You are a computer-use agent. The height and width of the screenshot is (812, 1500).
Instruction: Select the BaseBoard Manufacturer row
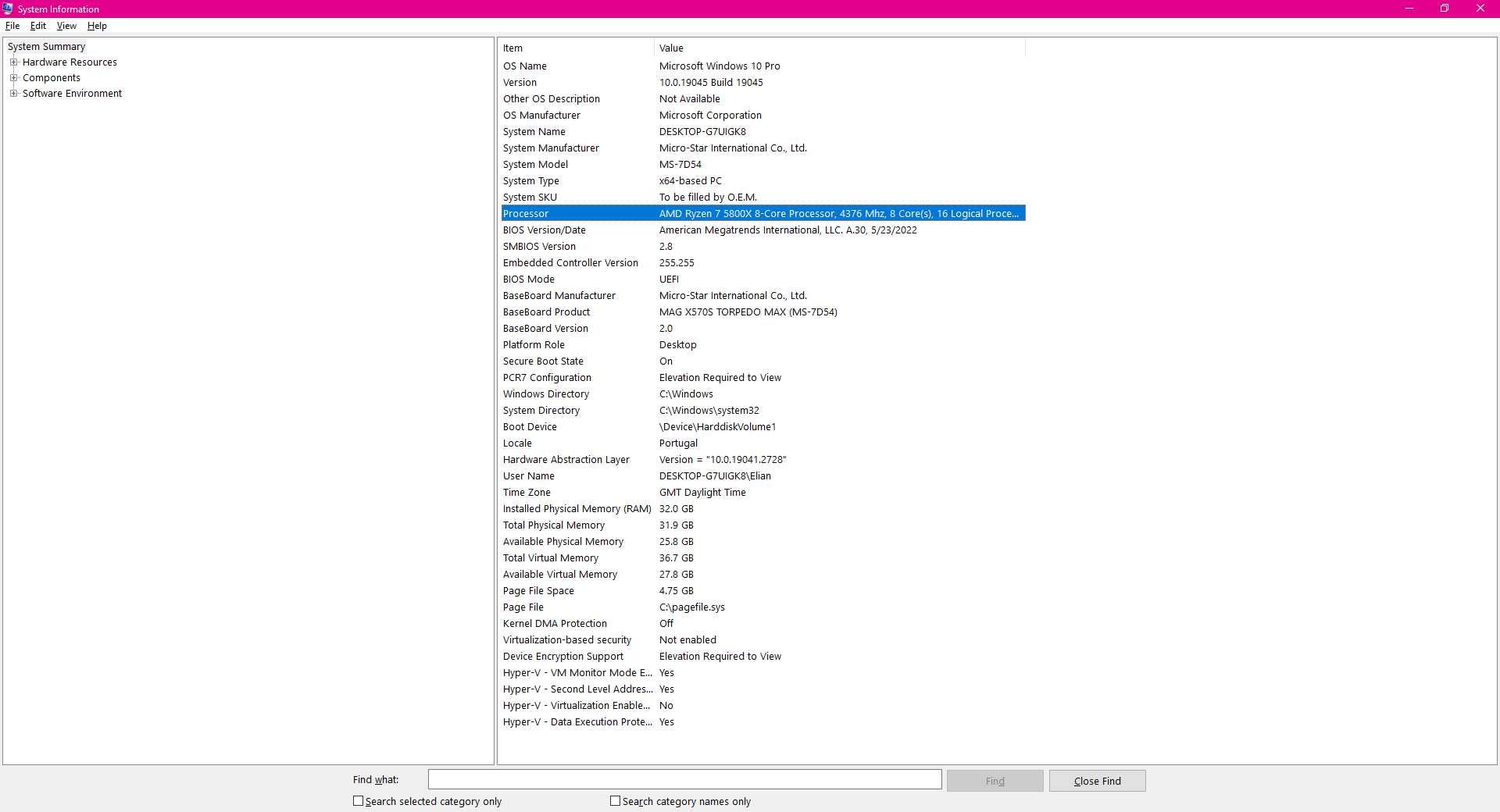(763, 296)
